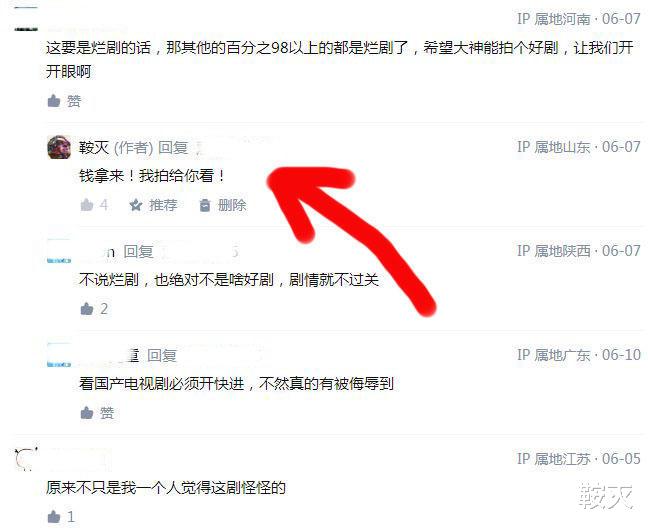Click the star 推荐 icon
Screen dimensions: 648x529
[136, 205]
